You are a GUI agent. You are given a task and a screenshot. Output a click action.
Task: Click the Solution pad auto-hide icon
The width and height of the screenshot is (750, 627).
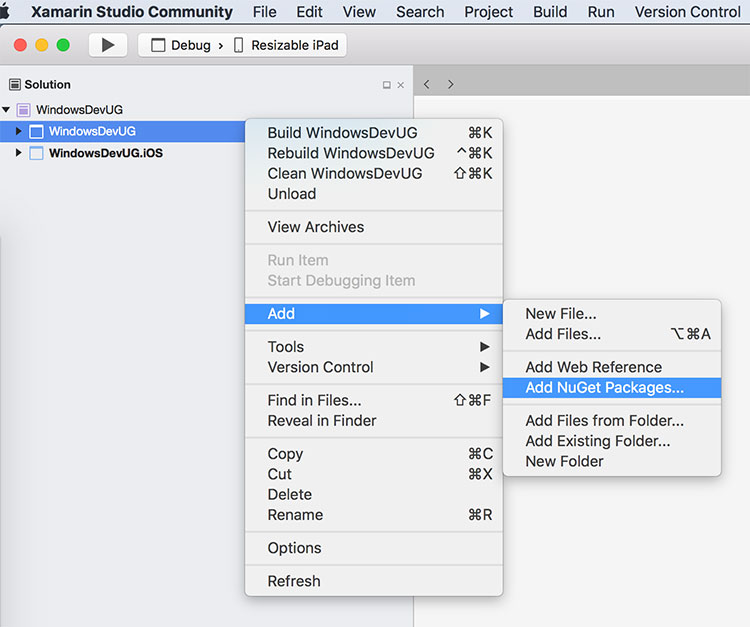click(386, 85)
